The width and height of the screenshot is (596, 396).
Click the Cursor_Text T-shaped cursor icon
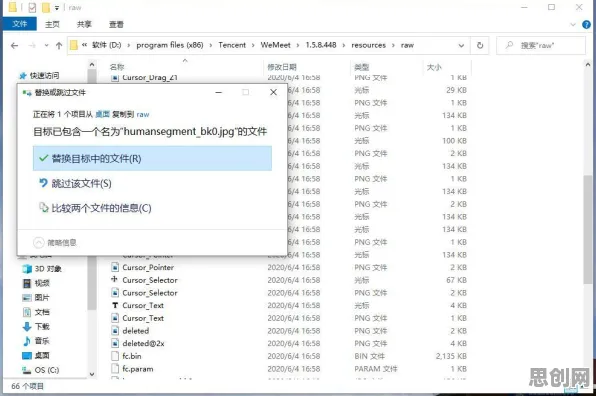[115, 306]
